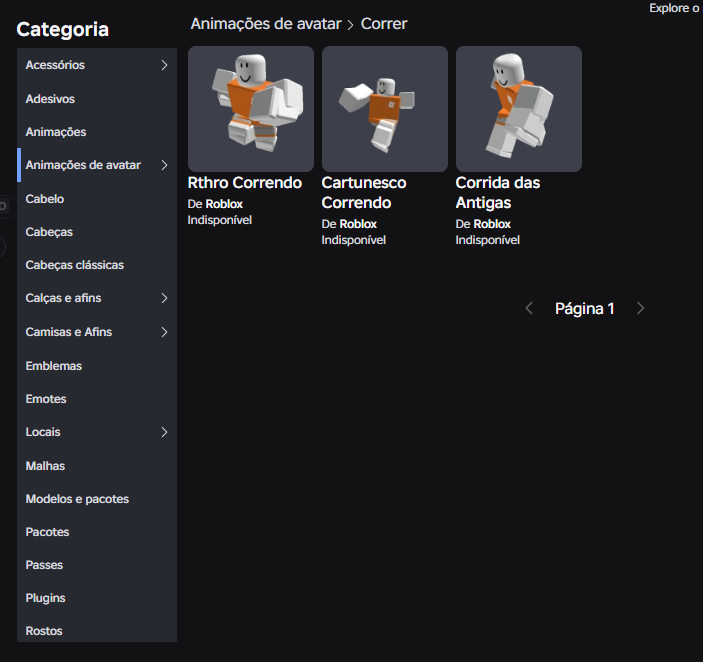Select the Adesivos category

tap(97, 99)
